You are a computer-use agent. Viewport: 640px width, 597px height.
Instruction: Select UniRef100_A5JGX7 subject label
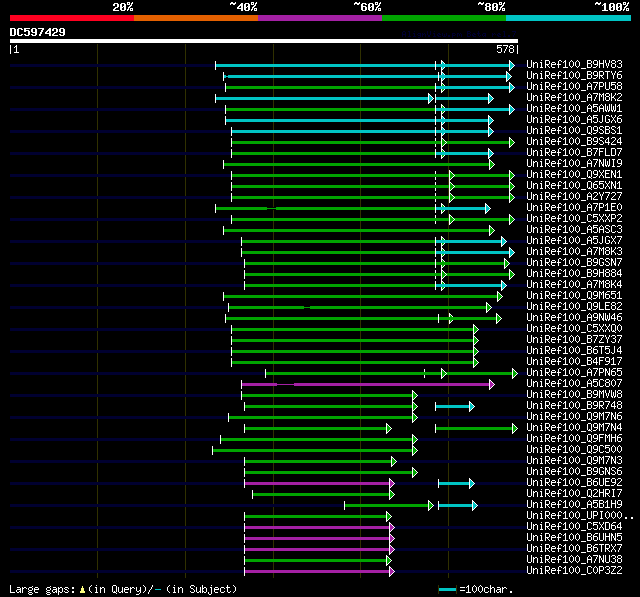[574, 241]
